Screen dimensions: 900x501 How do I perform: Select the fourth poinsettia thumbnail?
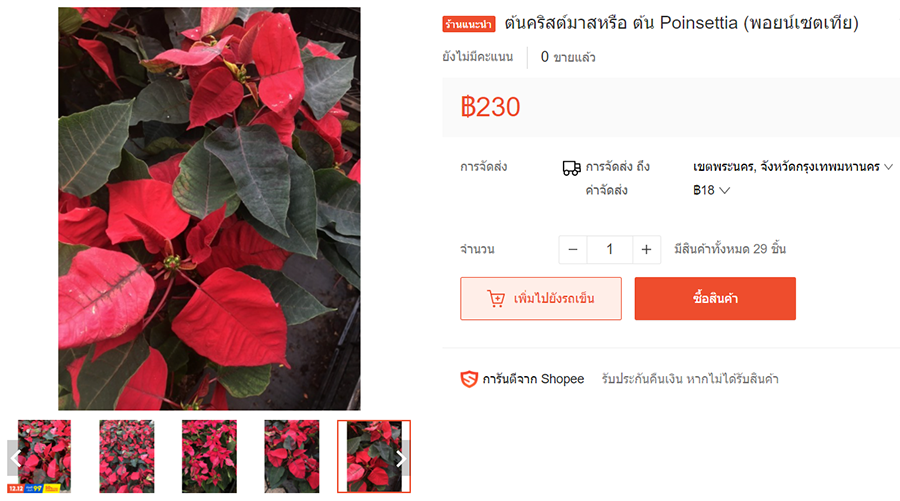pos(292,456)
